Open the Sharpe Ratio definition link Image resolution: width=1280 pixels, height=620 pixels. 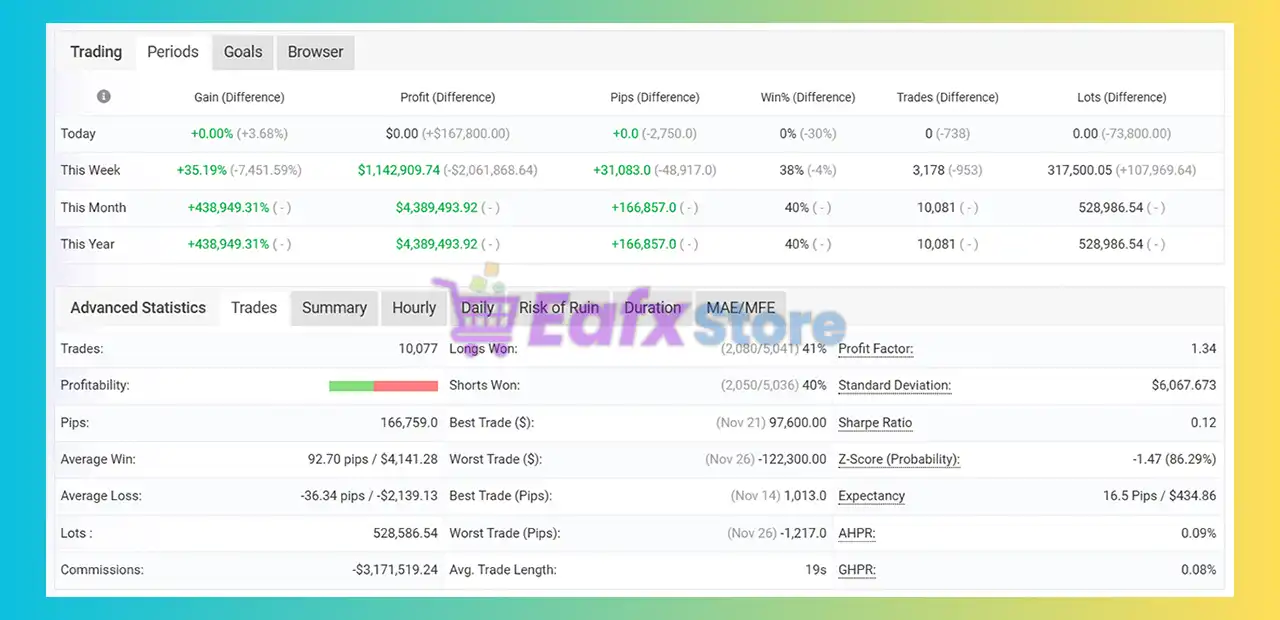tap(875, 423)
